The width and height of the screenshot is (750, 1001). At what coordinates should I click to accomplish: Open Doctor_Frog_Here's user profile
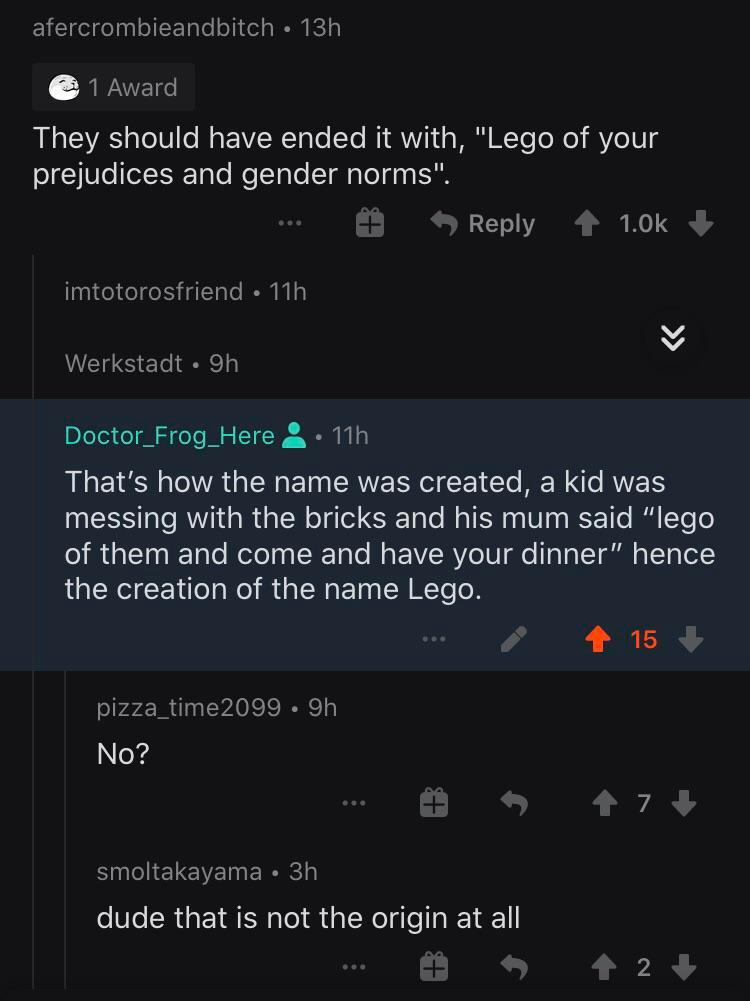[169, 435]
